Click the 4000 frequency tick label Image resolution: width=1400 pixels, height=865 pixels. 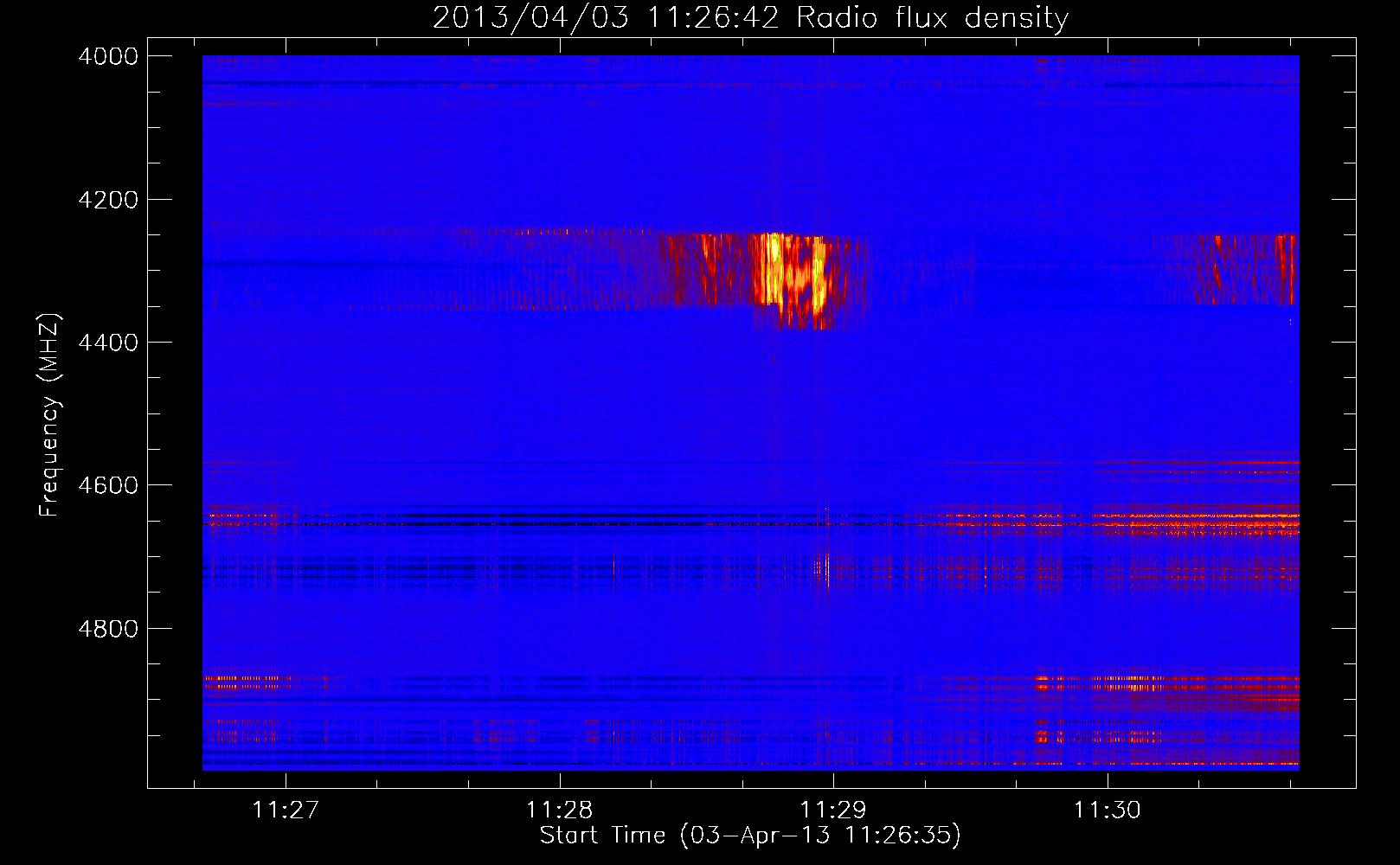click(108, 56)
